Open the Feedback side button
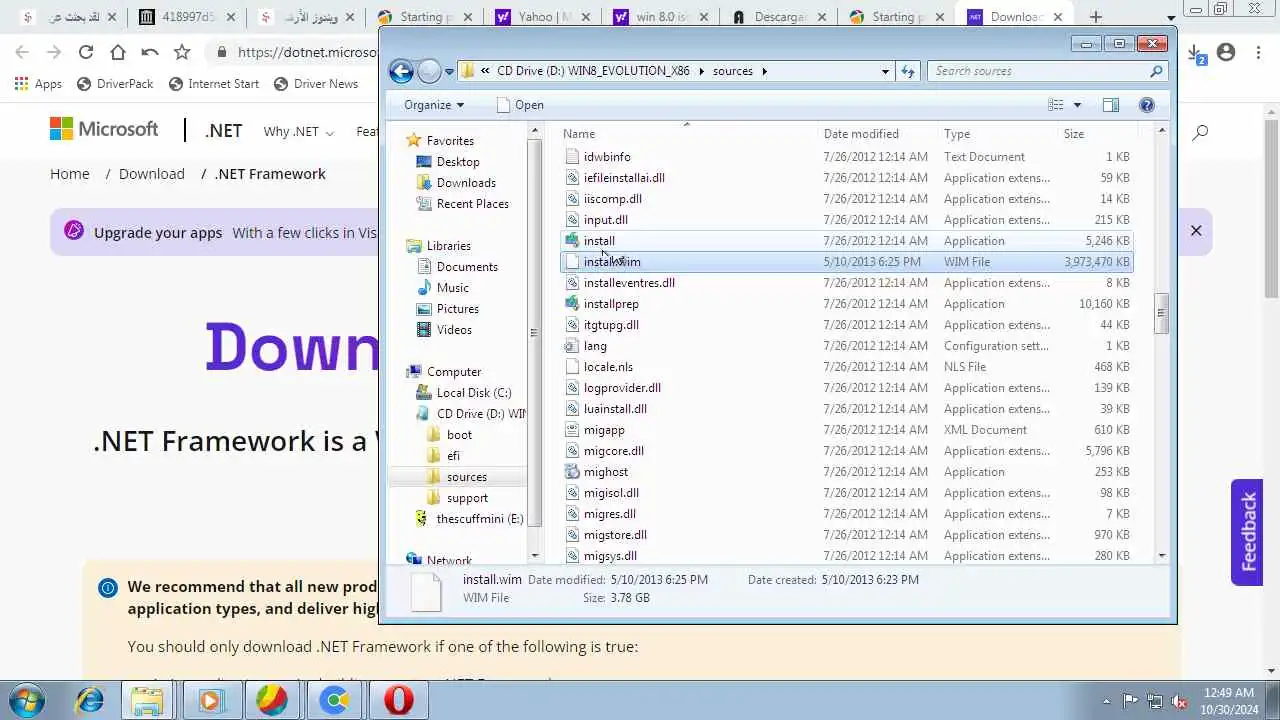The image size is (1280, 720). pyautogui.click(x=1247, y=532)
